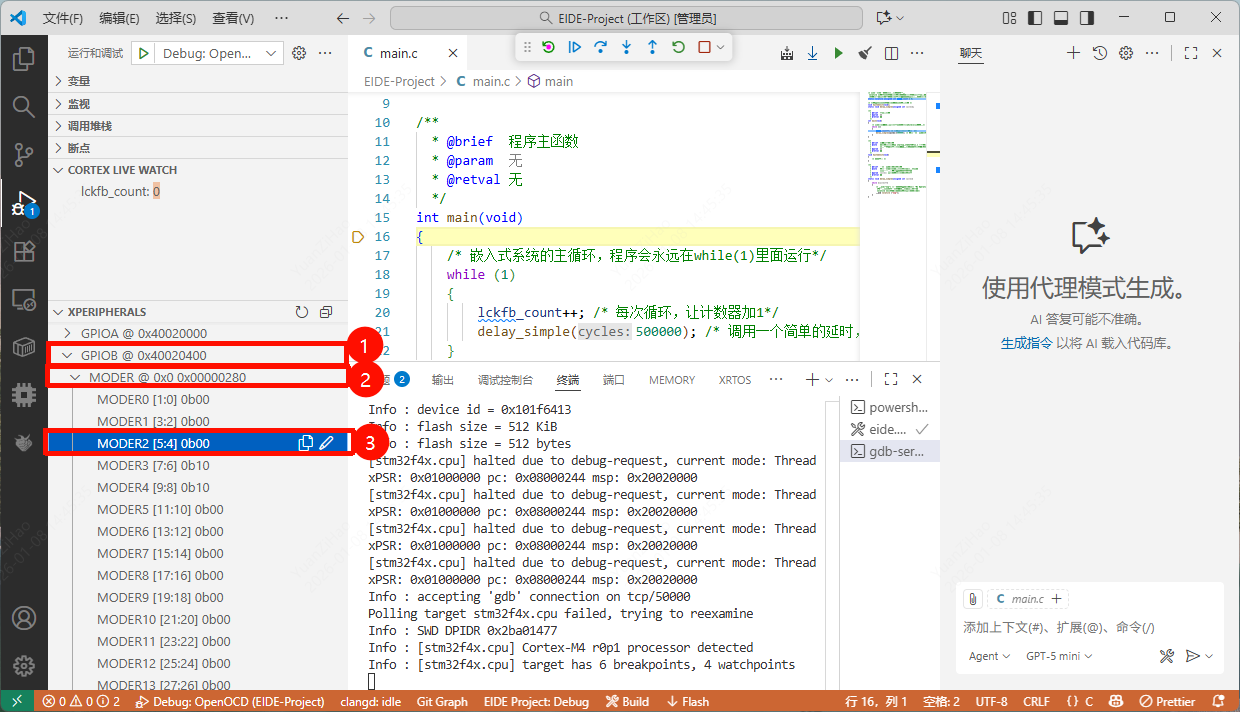Toggle the secondary sidebar layout button
The height and width of the screenshot is (712, 1240).
tap(1086, 18)
